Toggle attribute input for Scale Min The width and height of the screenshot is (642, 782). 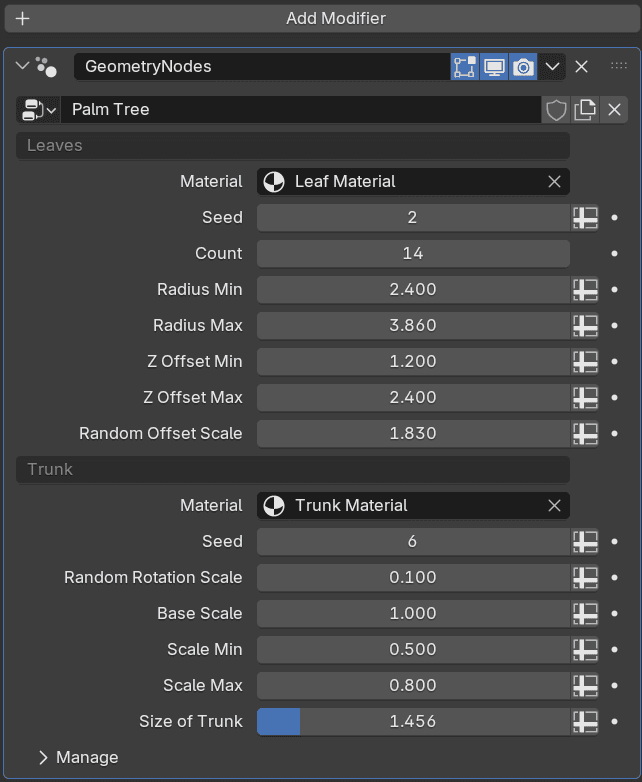585,649
